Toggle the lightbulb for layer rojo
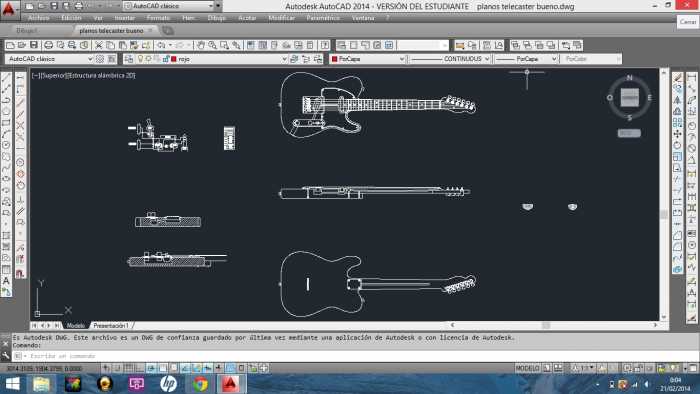Image resolution: width=700 pixels, height=394 pixels. pos(140,59)
